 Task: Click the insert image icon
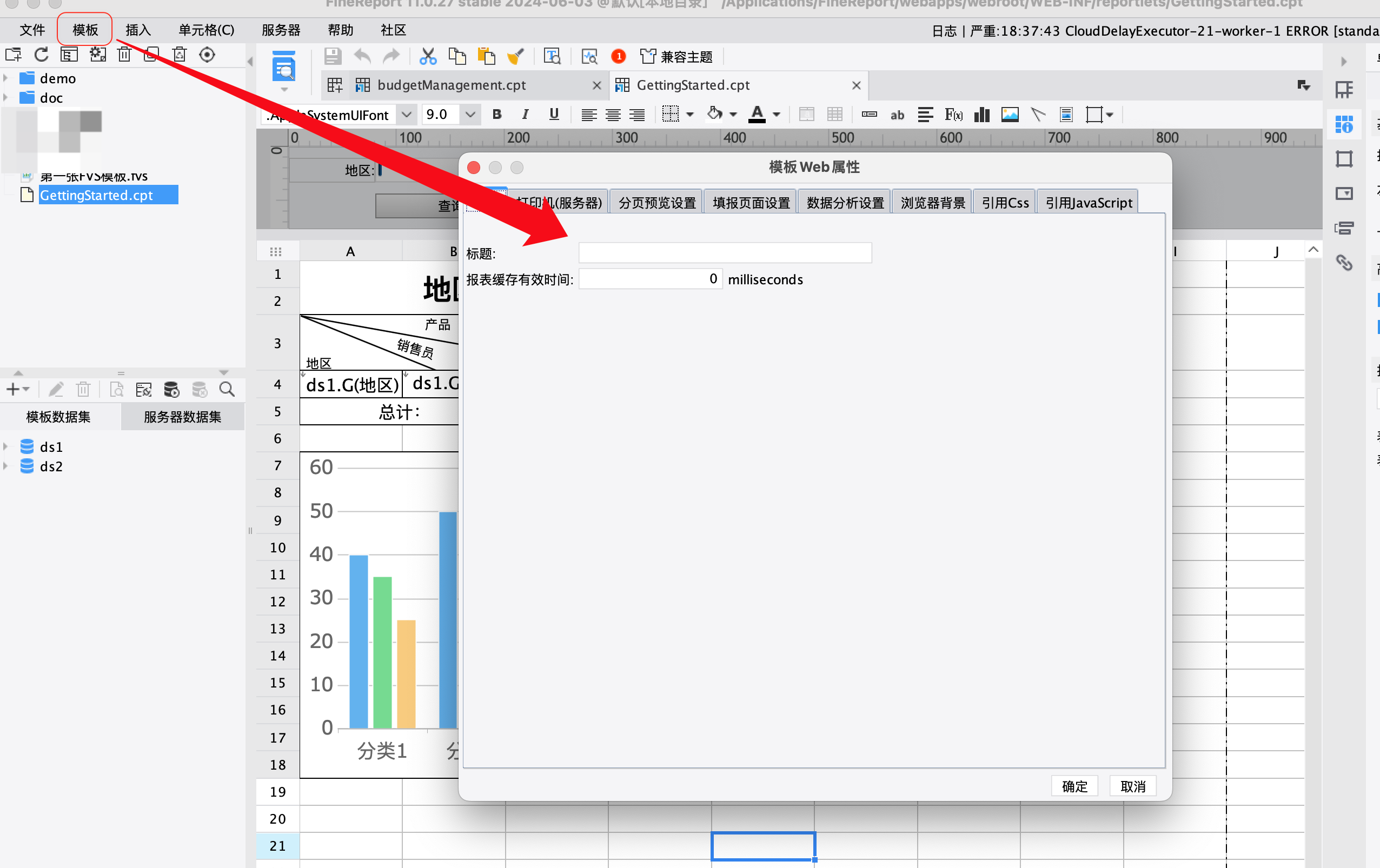(x=1010, y=115)
